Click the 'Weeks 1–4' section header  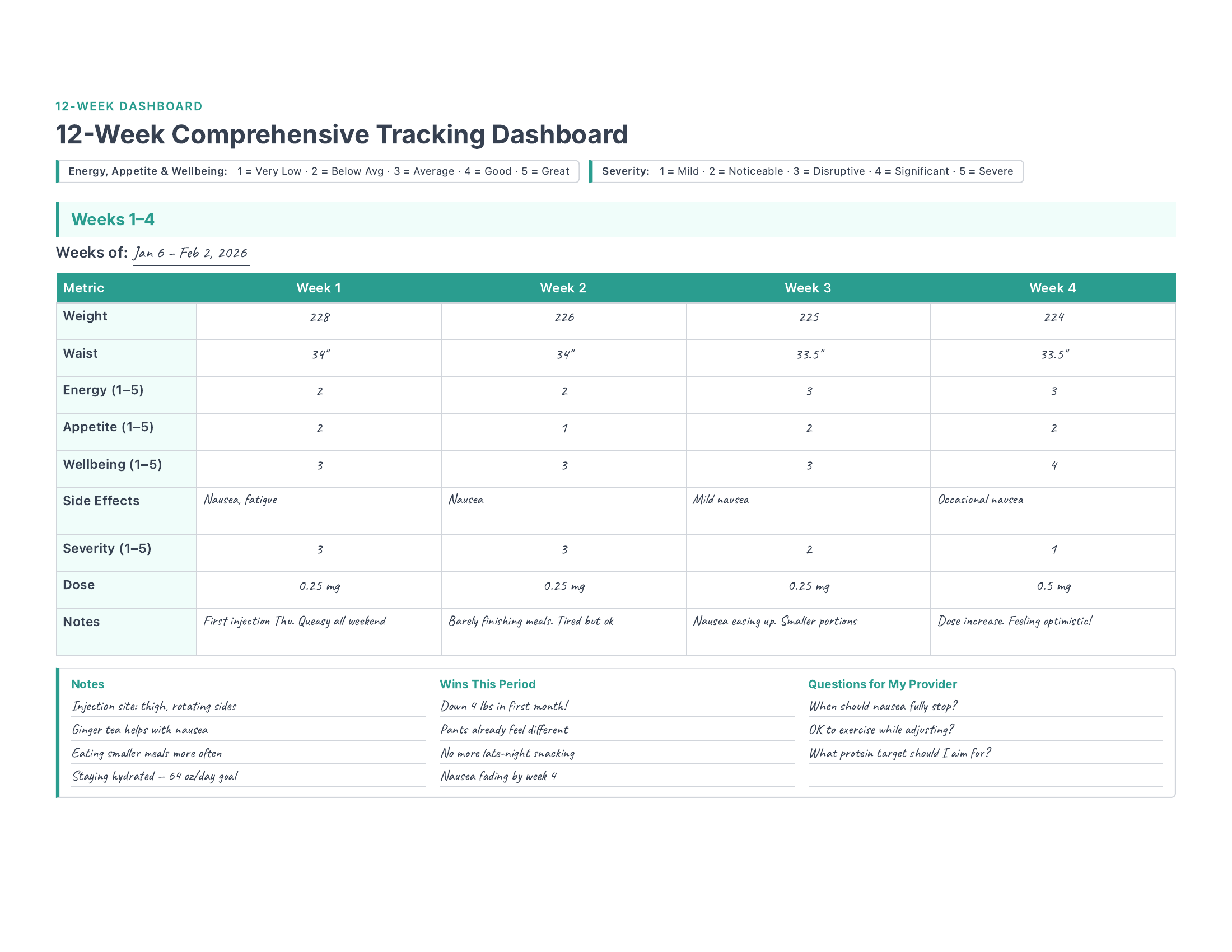coord(113,220)
